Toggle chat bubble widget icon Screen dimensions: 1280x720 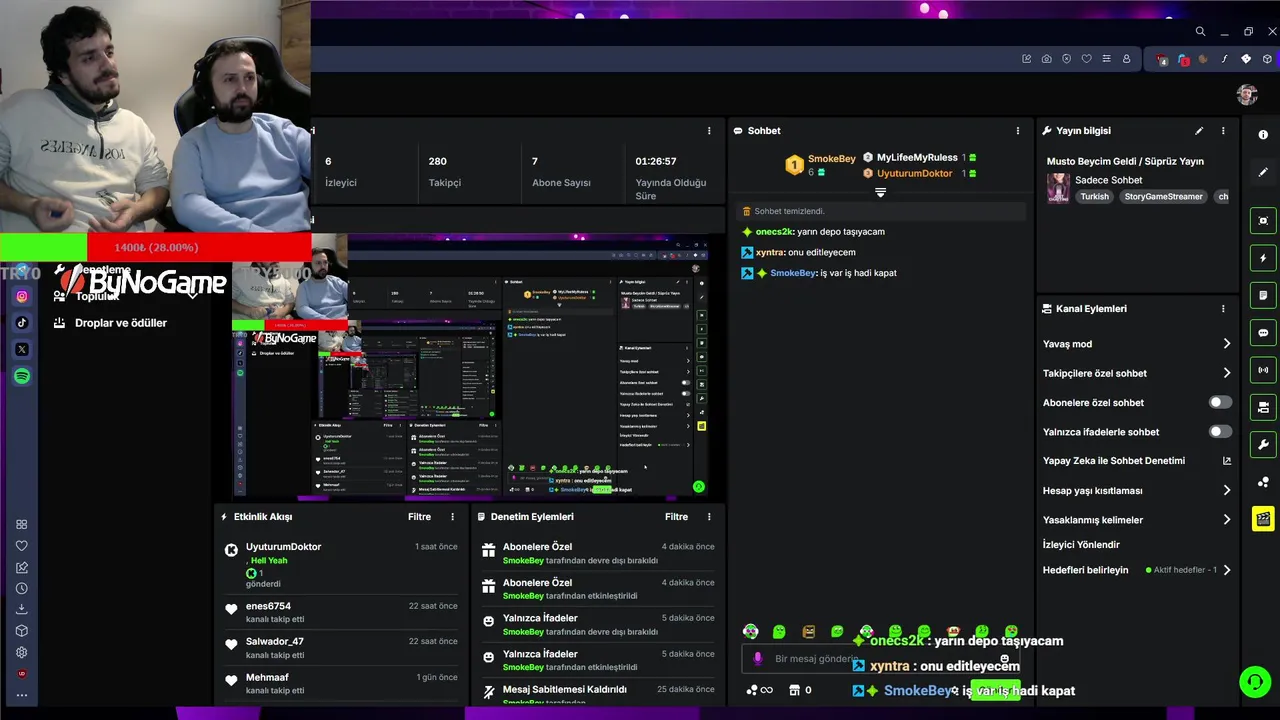click(x=1263, y=333)
